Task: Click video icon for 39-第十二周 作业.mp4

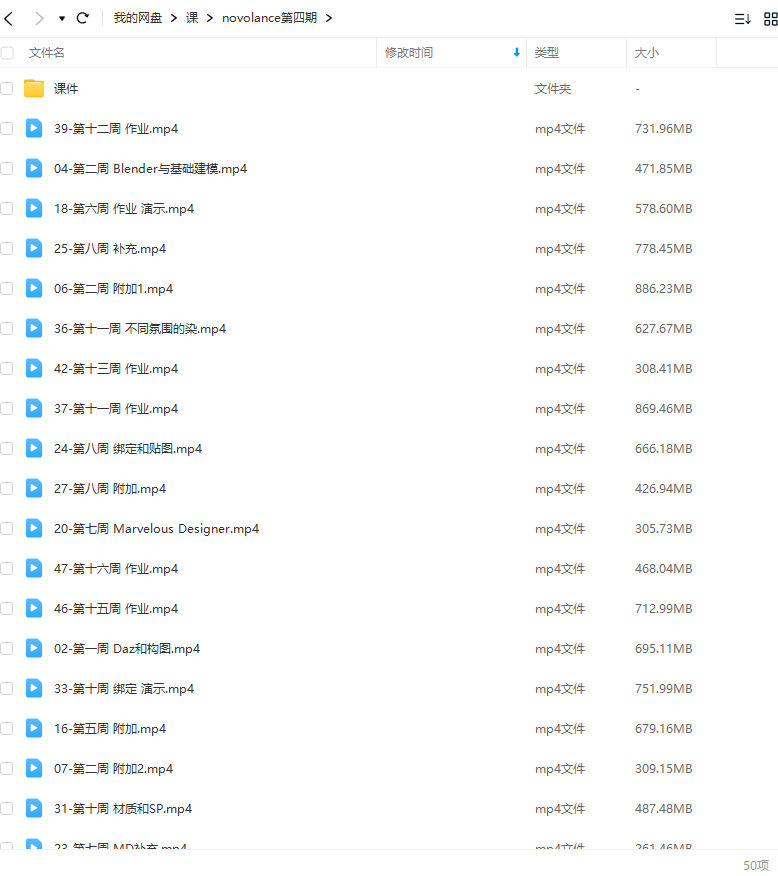Action: (x=34, y=128)
